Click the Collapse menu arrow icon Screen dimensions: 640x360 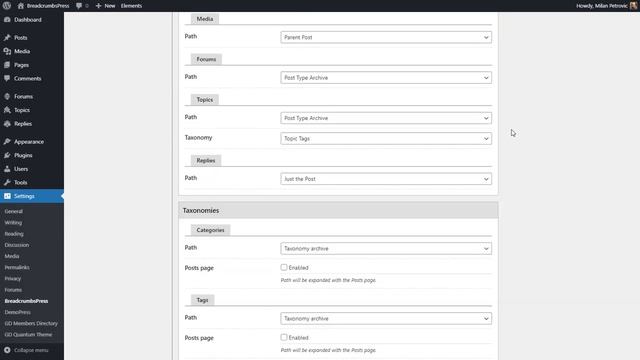tap(7, 350)
